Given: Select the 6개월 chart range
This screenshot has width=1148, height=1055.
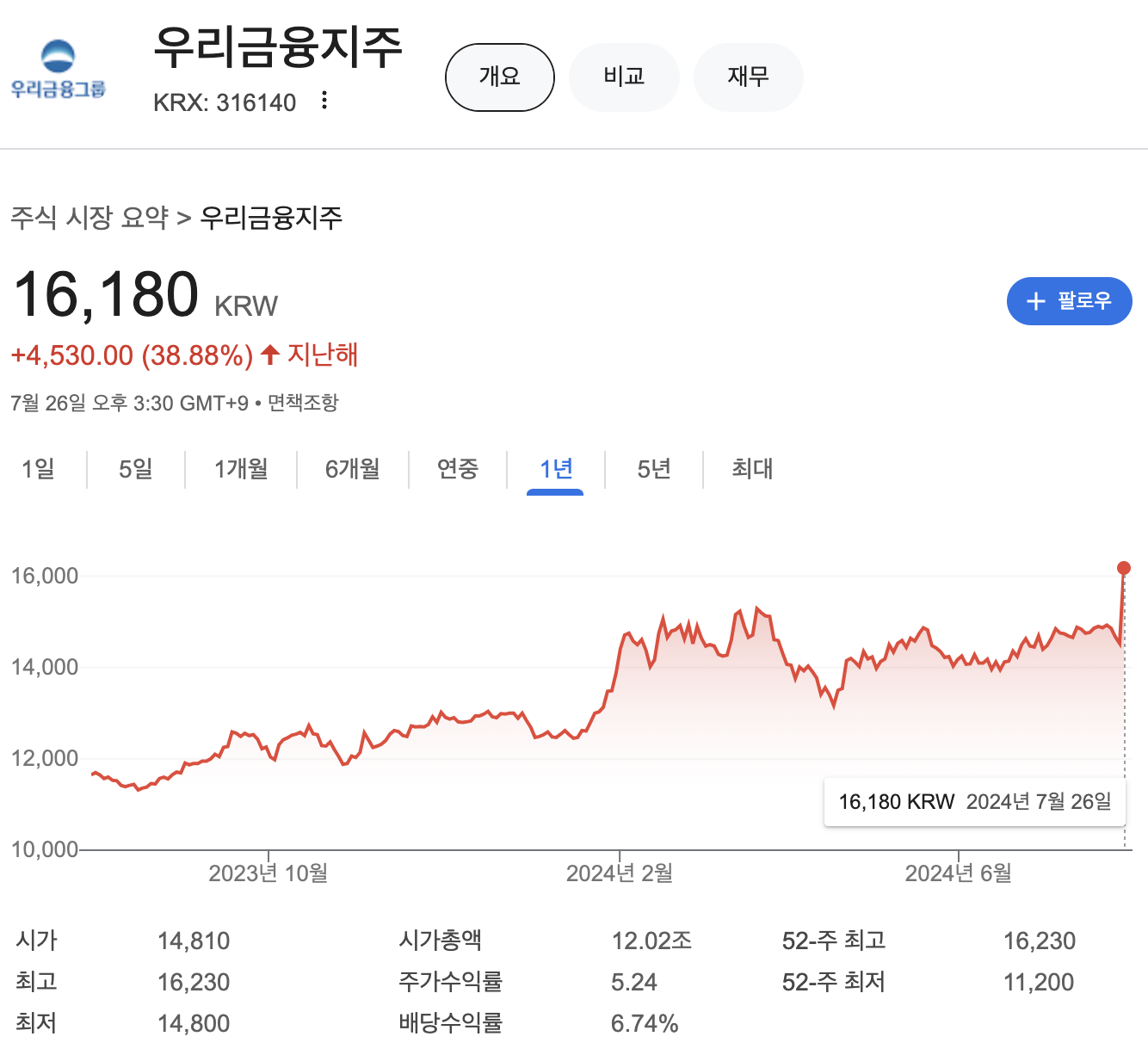Looking at the screenshot, I should [x=353, y=469].
